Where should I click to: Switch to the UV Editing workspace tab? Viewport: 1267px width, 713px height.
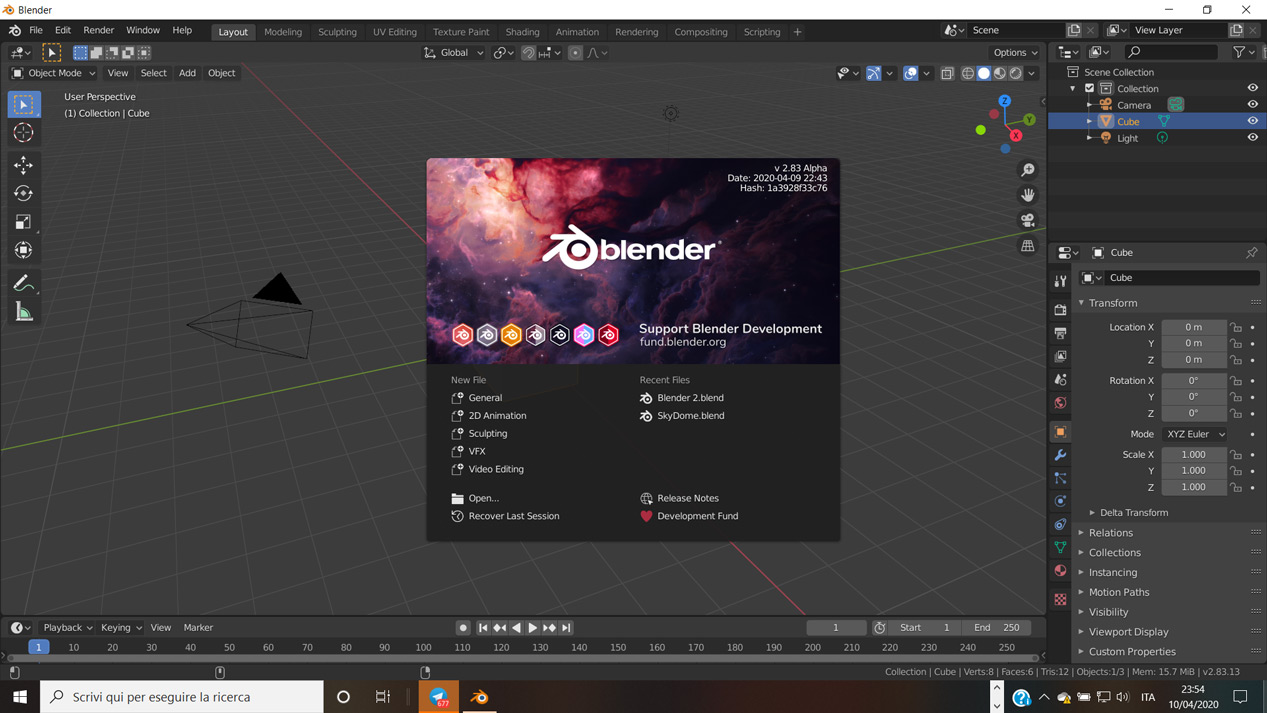click(395, 32)
